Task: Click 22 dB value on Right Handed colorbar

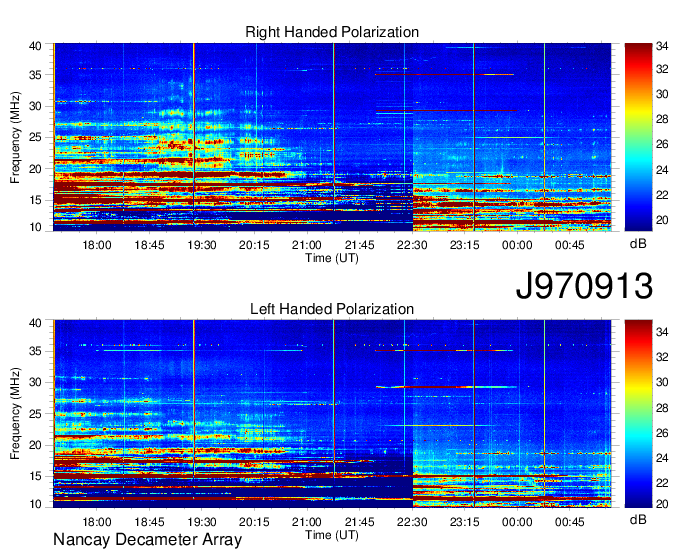Action: (x=662, y=195)
